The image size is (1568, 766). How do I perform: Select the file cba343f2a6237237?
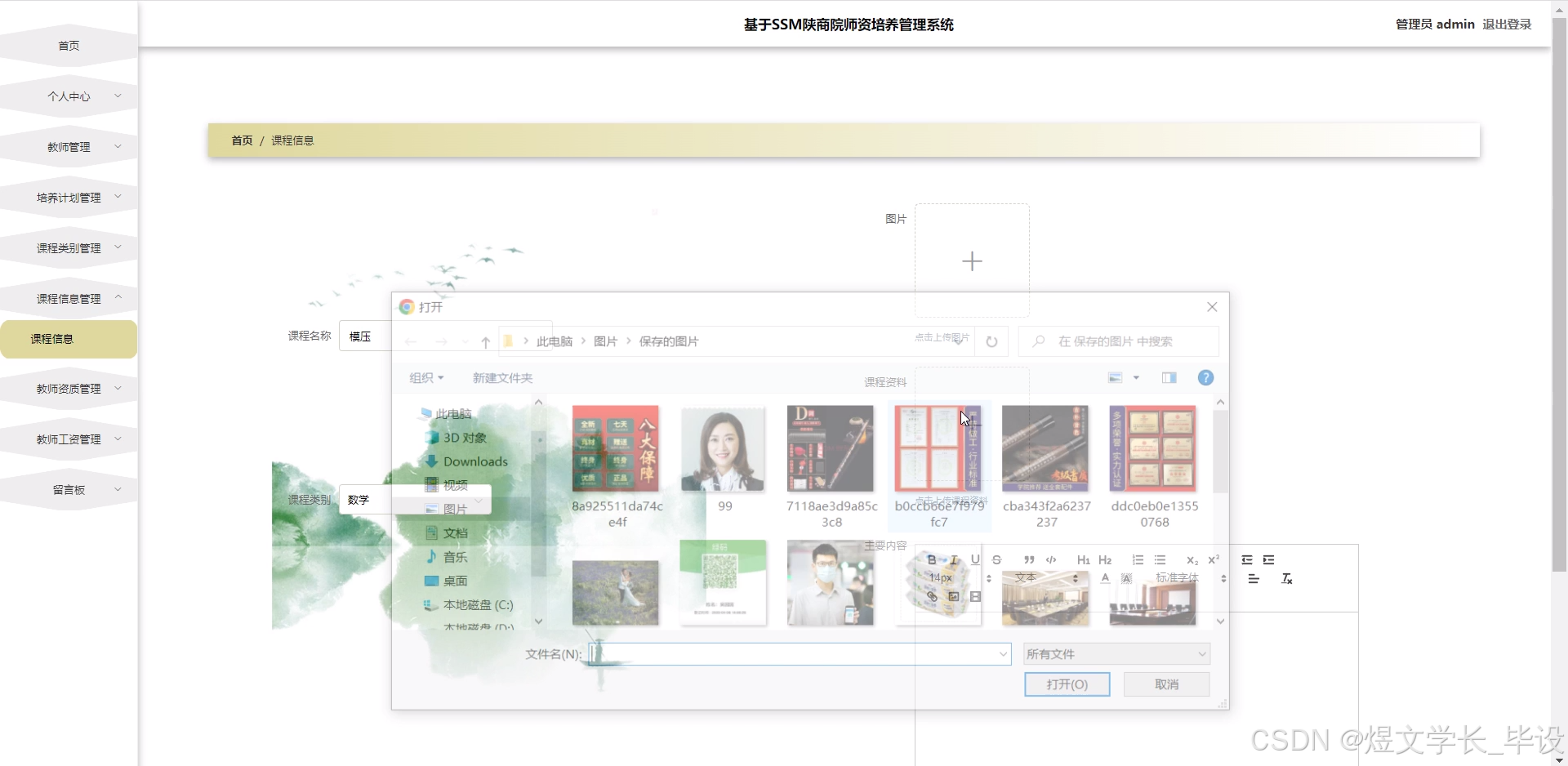(x=1046, y=467)
